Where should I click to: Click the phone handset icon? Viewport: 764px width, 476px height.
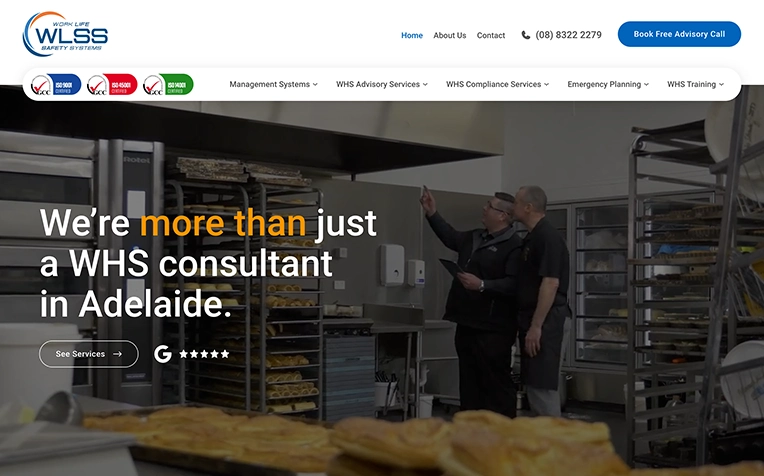coord(526,35)
